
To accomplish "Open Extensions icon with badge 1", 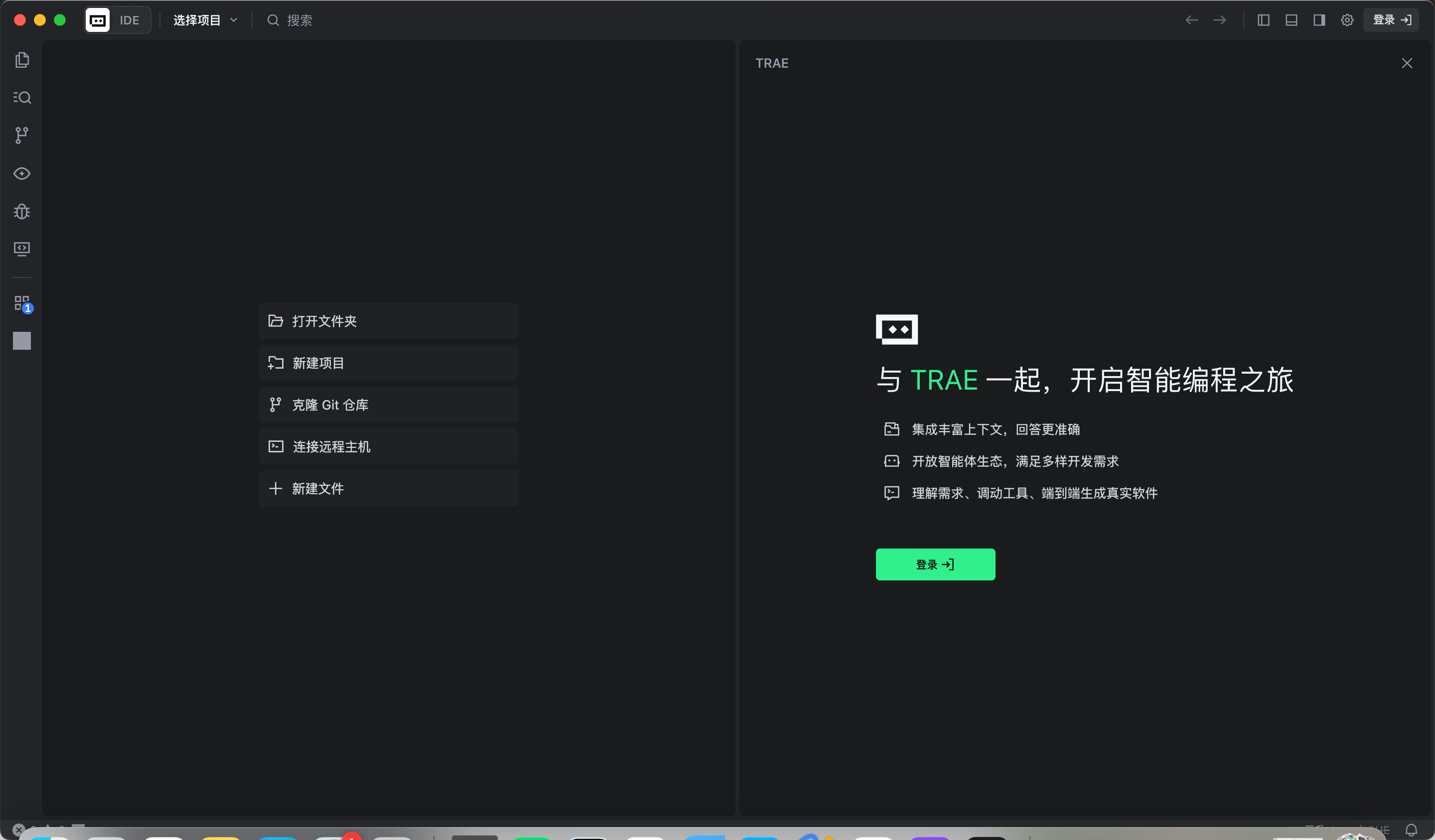I will point(22,303).
